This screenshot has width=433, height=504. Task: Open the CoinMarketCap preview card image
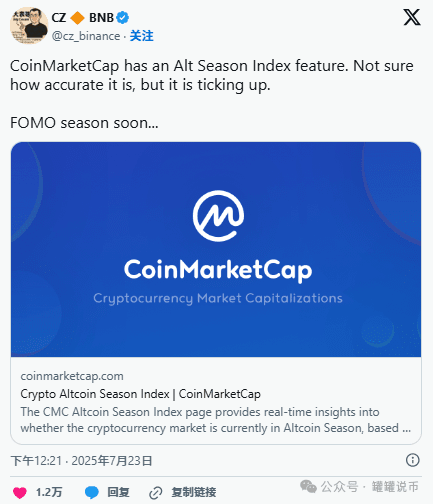(216, 249)
